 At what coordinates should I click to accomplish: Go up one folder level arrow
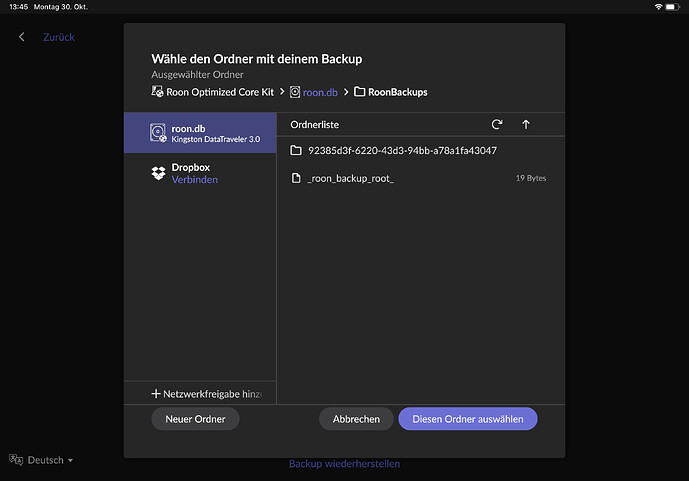[x=526, y=125]
